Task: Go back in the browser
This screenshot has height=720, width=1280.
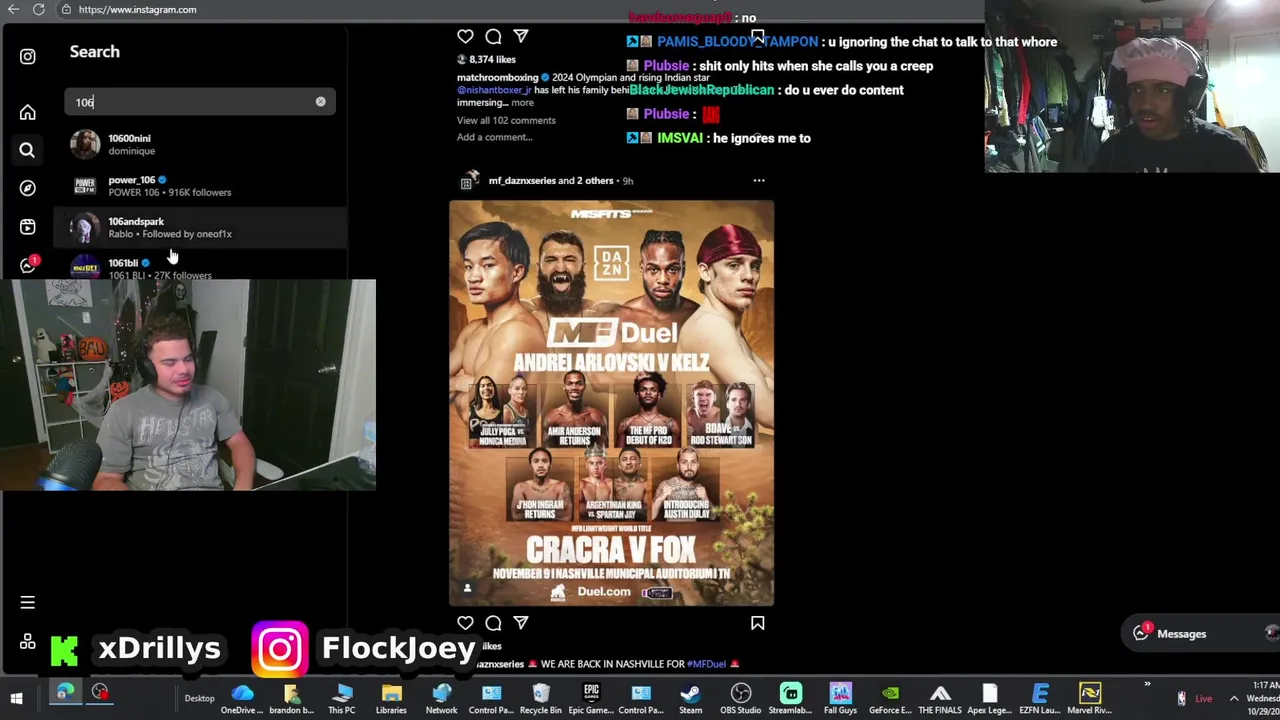Action: (13, 9)
